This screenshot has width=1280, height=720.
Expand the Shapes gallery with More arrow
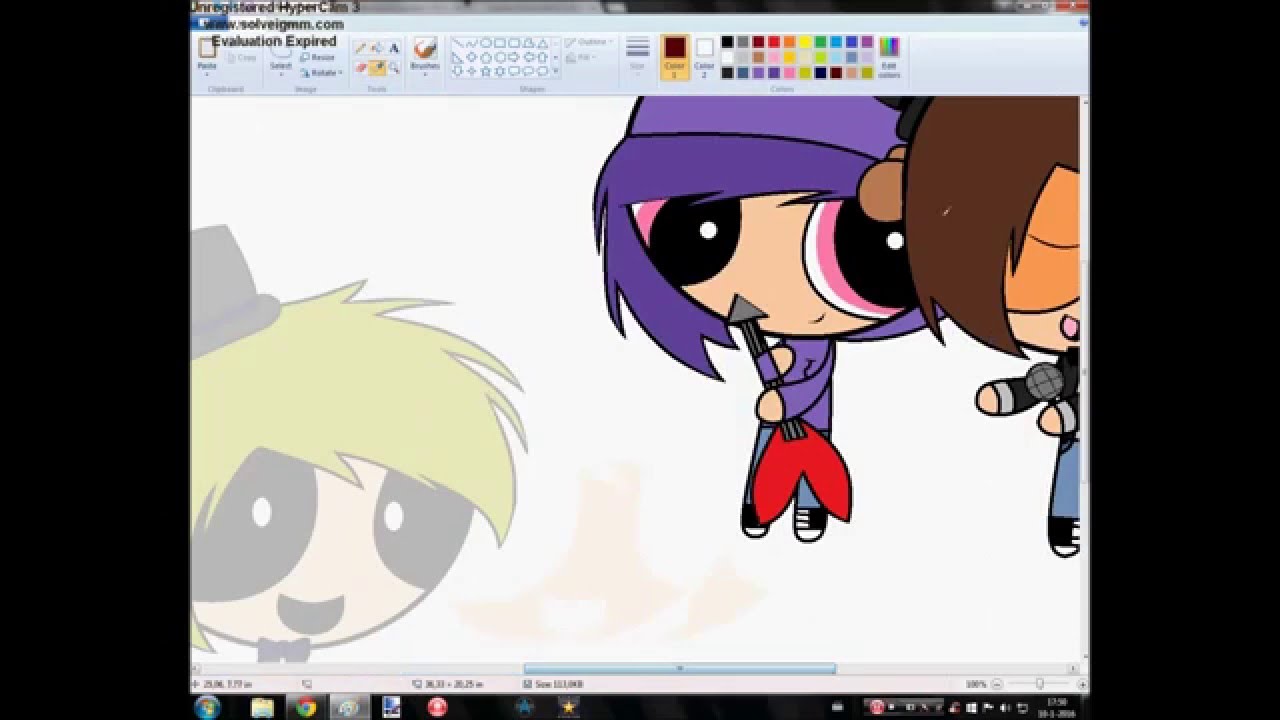555,72
